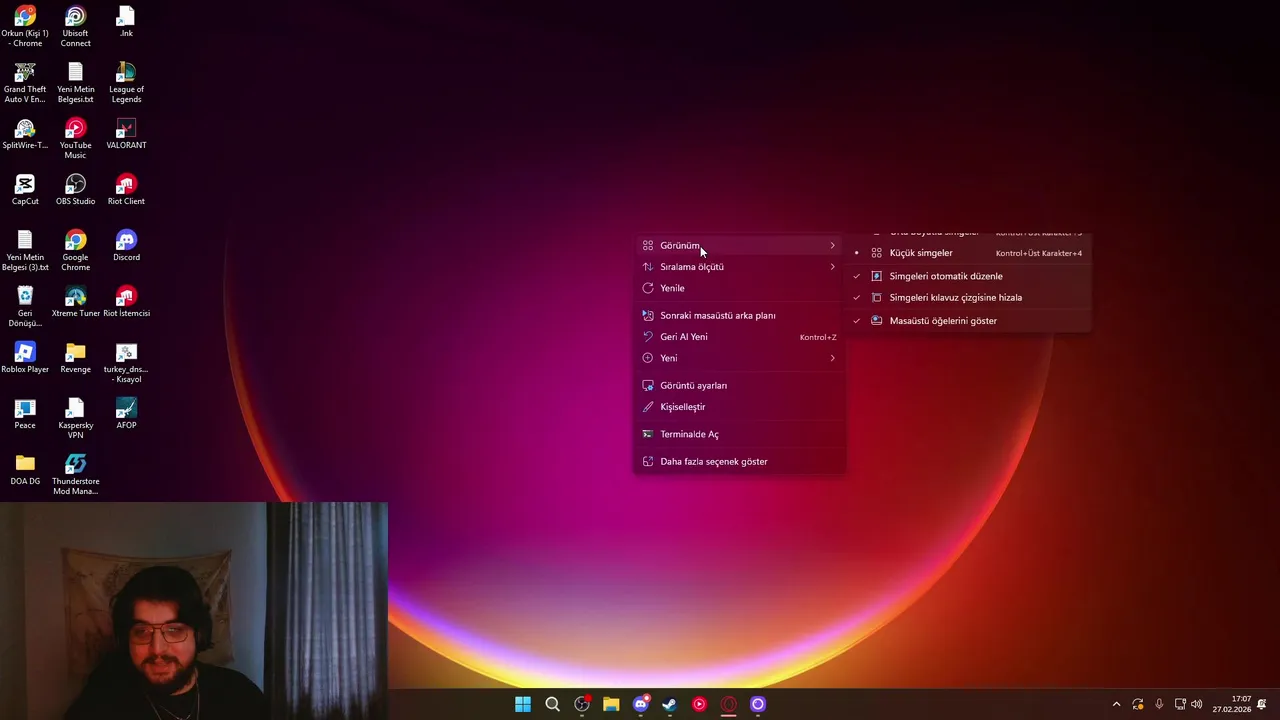Open Orkun (Kişi 1) Chrome desktop shortcut
The height and width of the screenshot is (720, 1280).
(25, 27)
